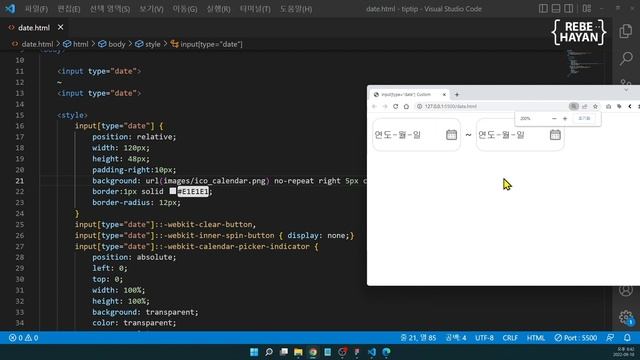Select the HTML language mode
This screenshot has height=360, width=640.
pyautogui.click(x=536, y=338)
